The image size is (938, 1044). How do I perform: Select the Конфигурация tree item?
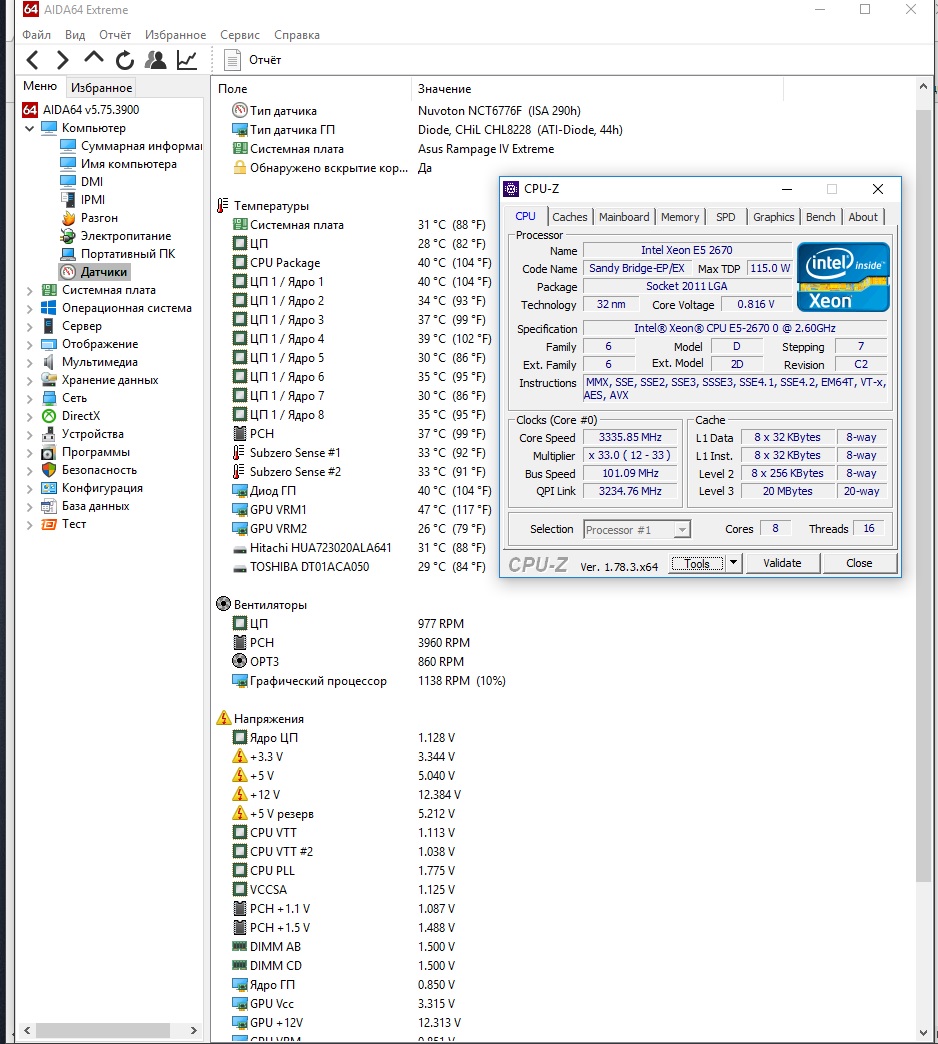pos(92,488)
